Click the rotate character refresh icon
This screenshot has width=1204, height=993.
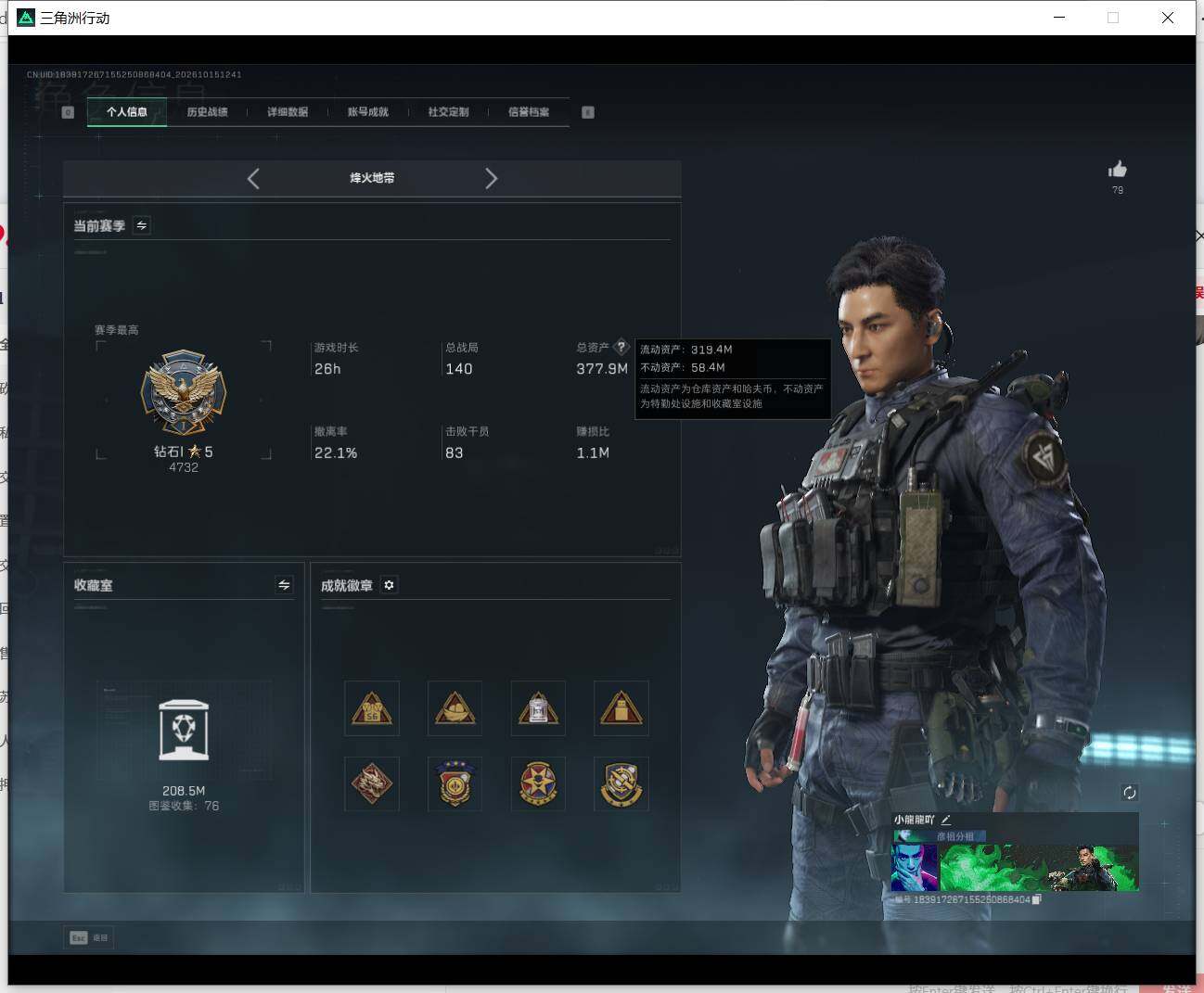click(x=1129, y=792)
